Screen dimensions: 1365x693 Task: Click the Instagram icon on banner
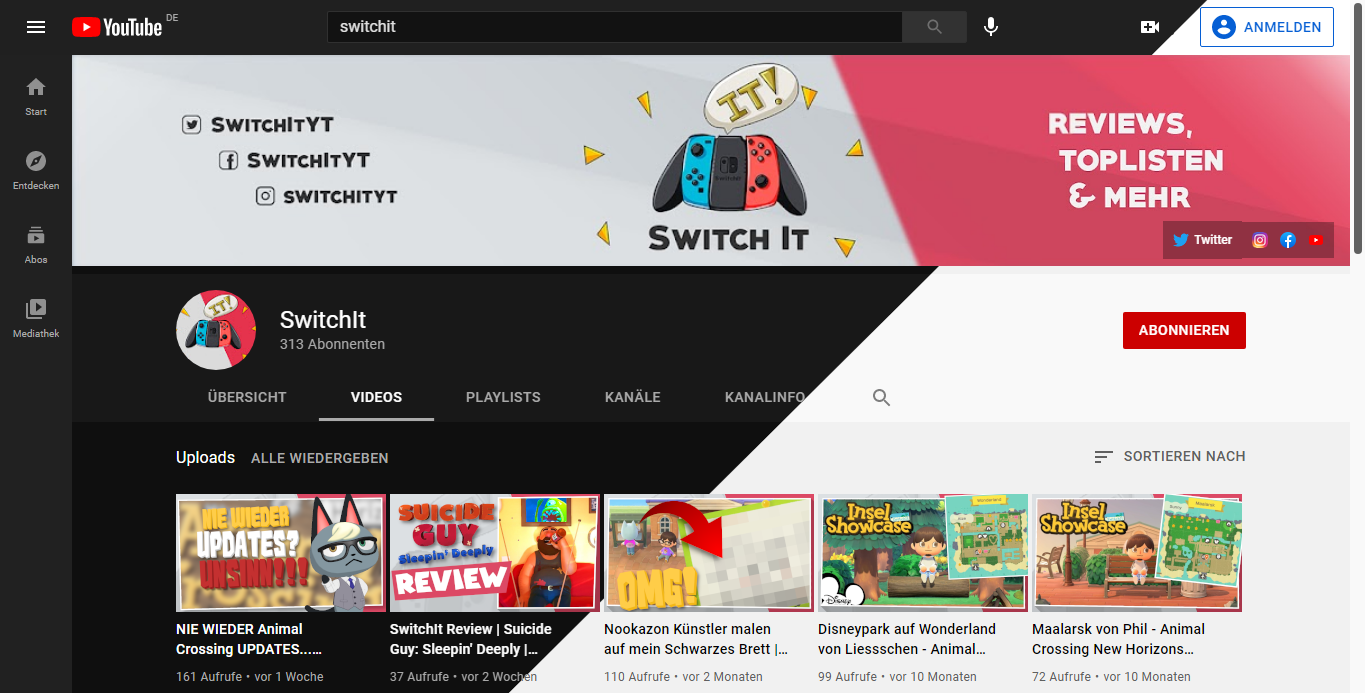1260,240
